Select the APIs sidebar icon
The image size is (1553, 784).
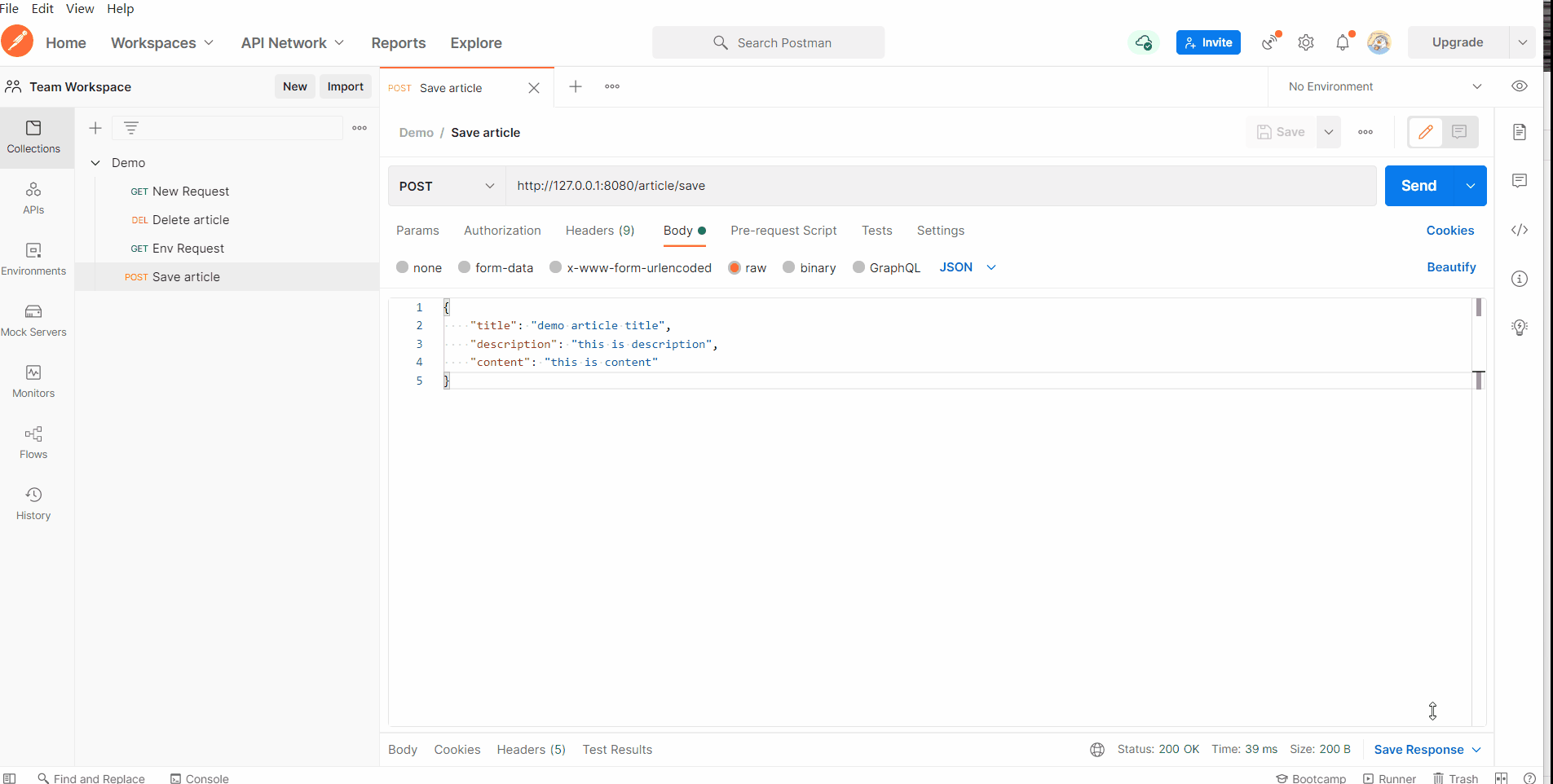(x=33, y=197)
